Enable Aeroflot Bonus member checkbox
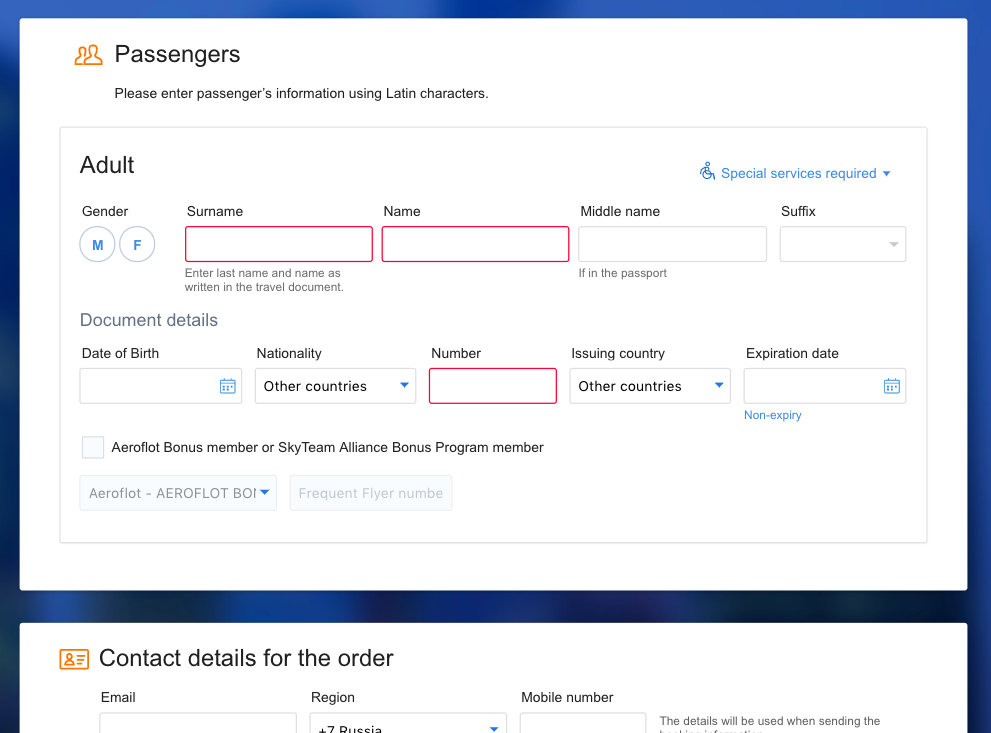 (93, 447)
